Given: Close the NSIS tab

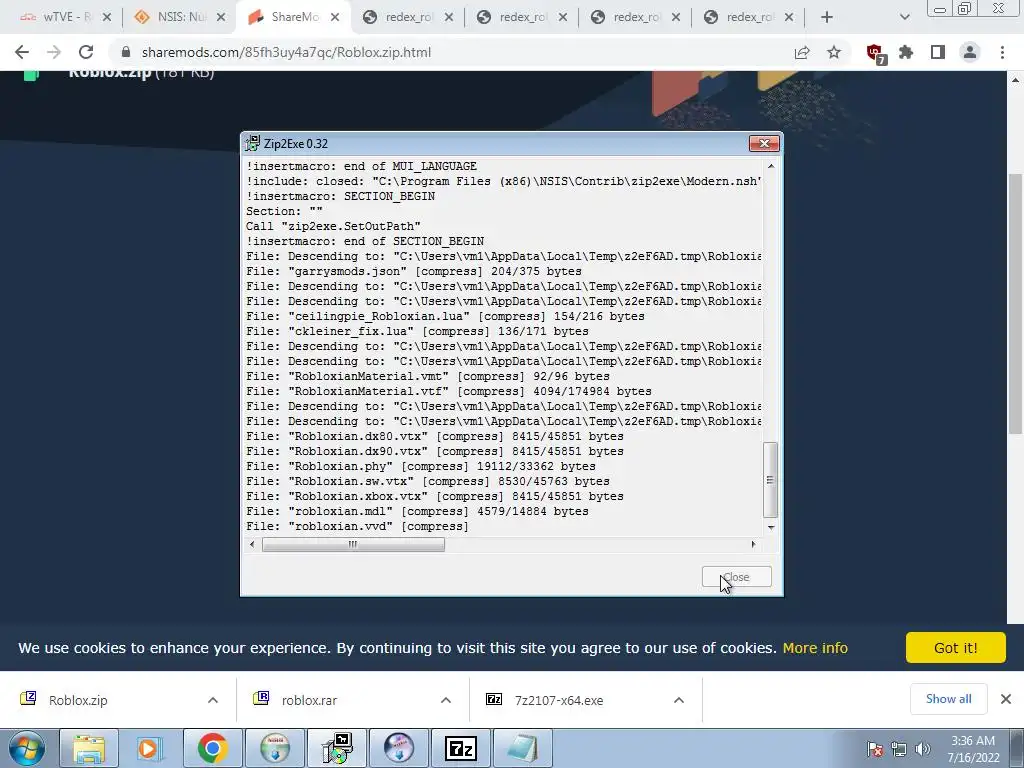Looking at the screenshot, I should click(x=221, y=17).
